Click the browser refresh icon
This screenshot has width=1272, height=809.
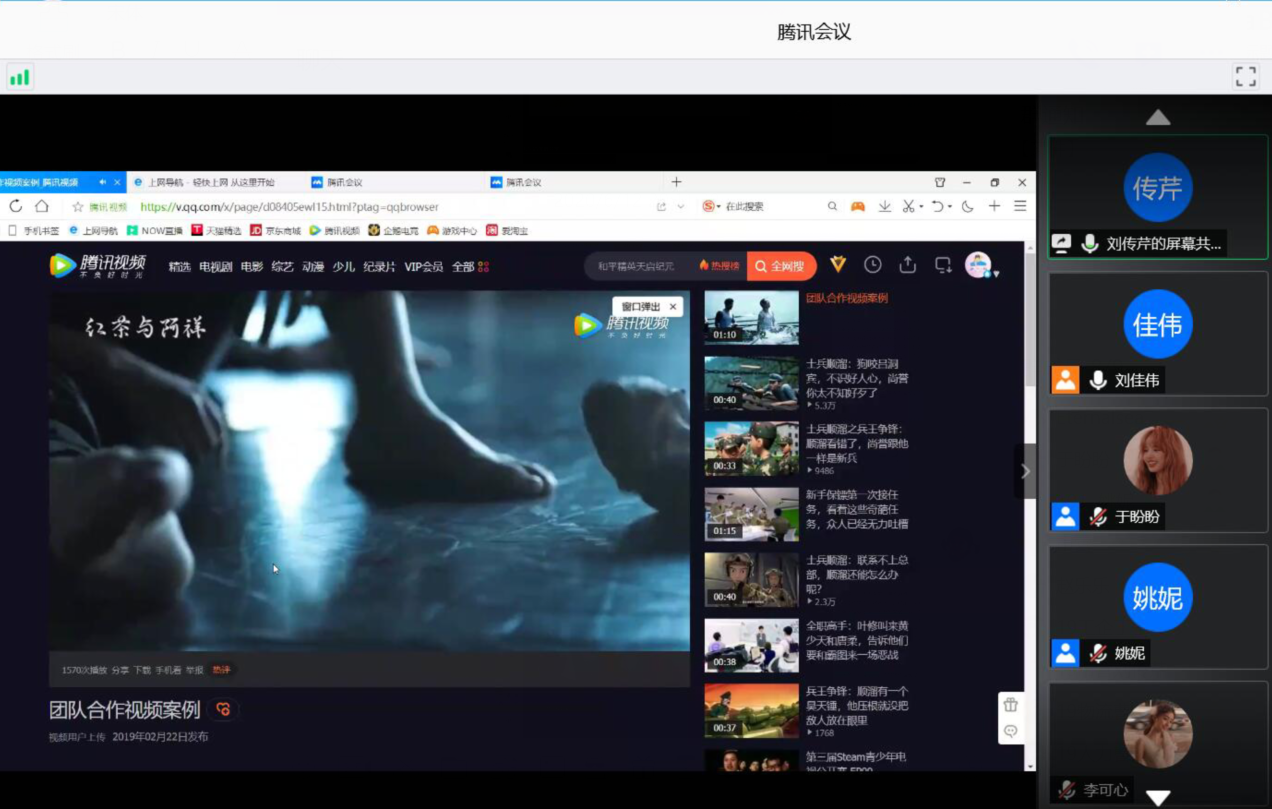[16, 207]
